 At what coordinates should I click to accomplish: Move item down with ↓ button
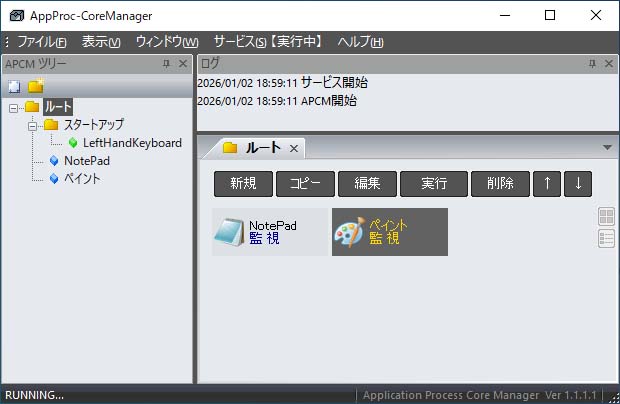[x=578, y=184]
